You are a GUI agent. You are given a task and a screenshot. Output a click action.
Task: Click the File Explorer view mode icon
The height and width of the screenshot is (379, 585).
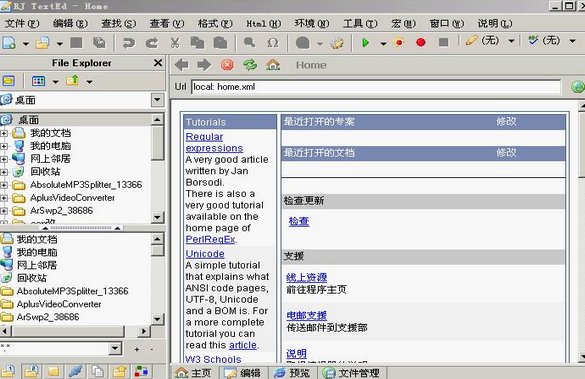(x=38, y=81)
